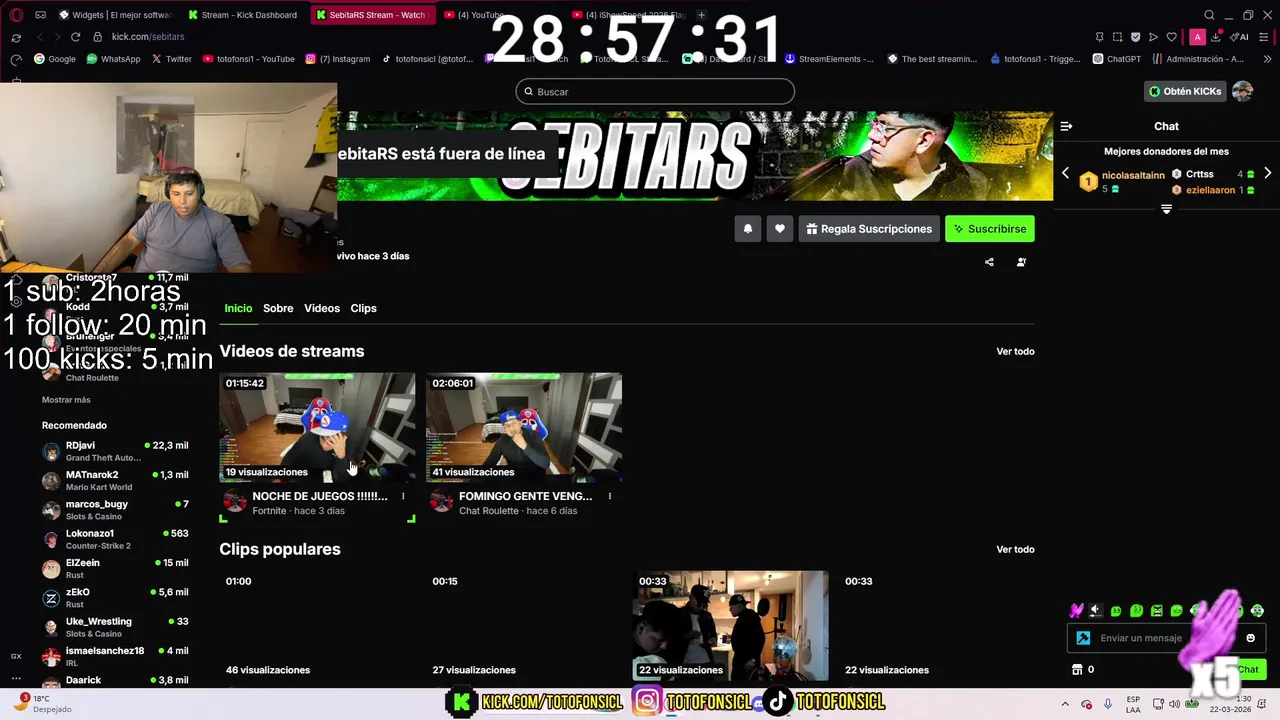This screenshot has height=720, width=1280.
Task: Open recommended channel Lokonazo1
Action: 115,540
